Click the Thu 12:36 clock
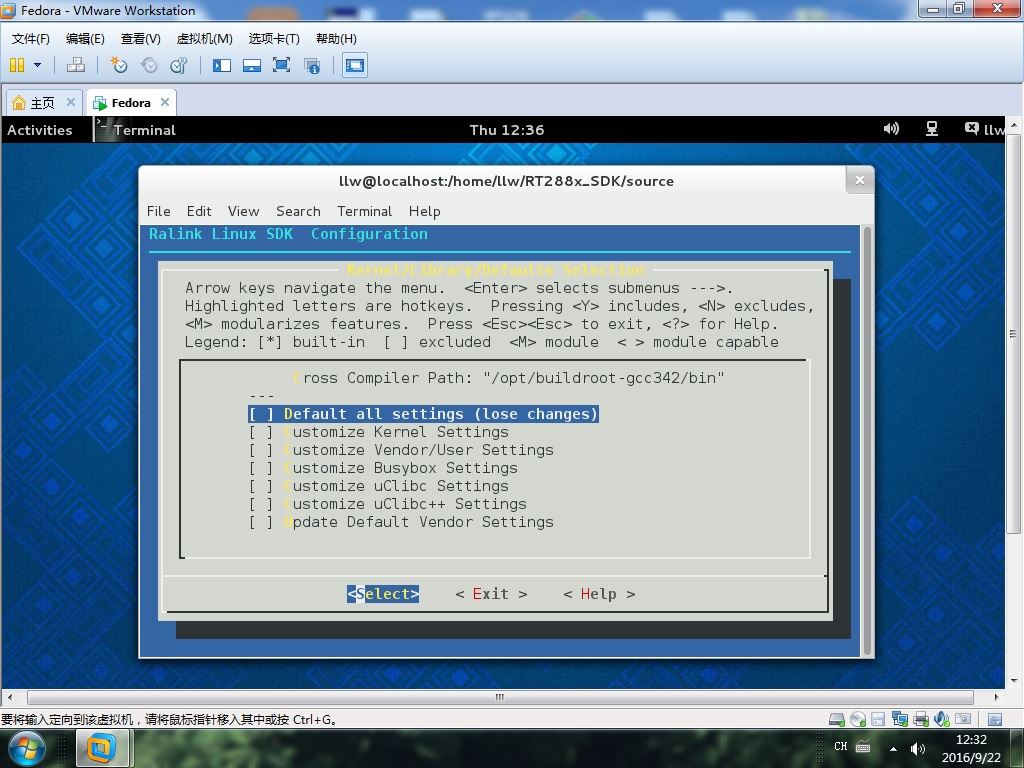The image size is (1024, 768). click(507, 130)
